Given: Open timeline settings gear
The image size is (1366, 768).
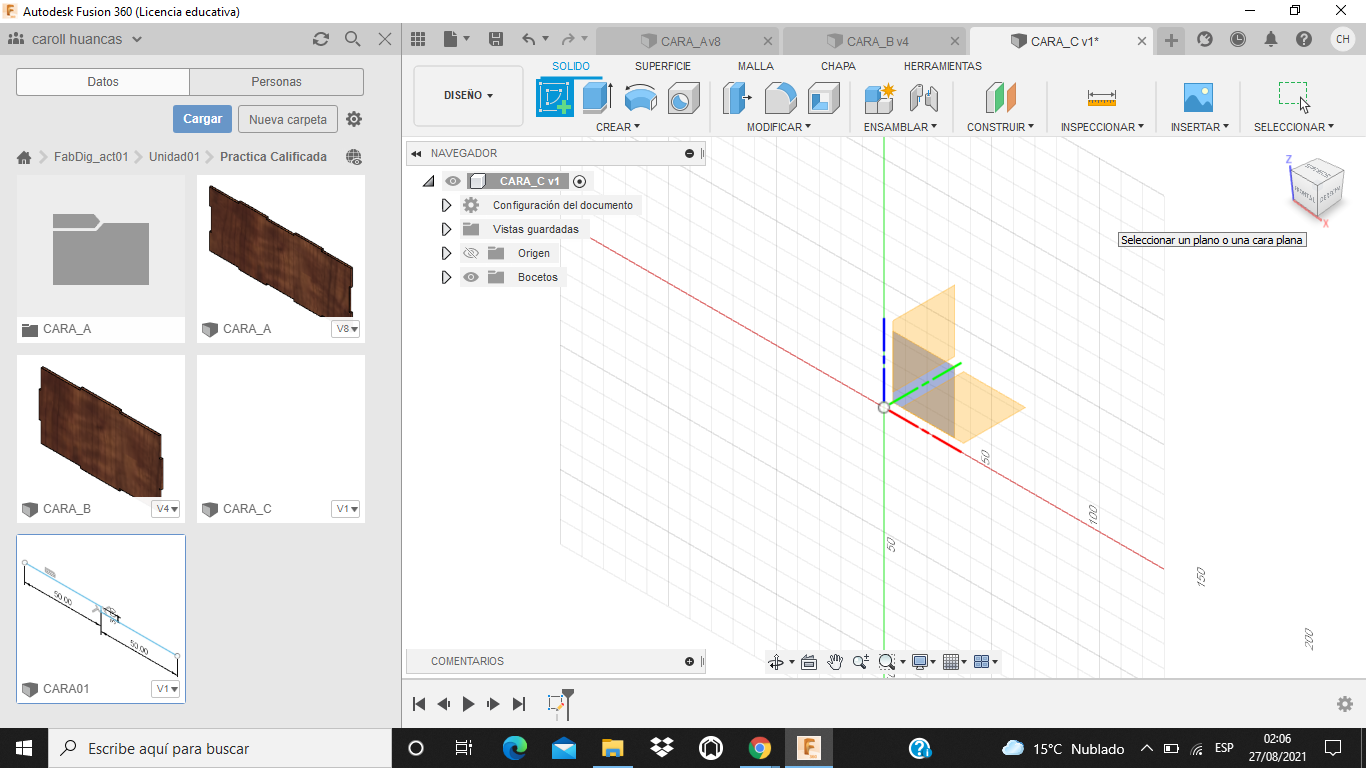Looking at the screenshot, I should click(x=1345, y=704).
